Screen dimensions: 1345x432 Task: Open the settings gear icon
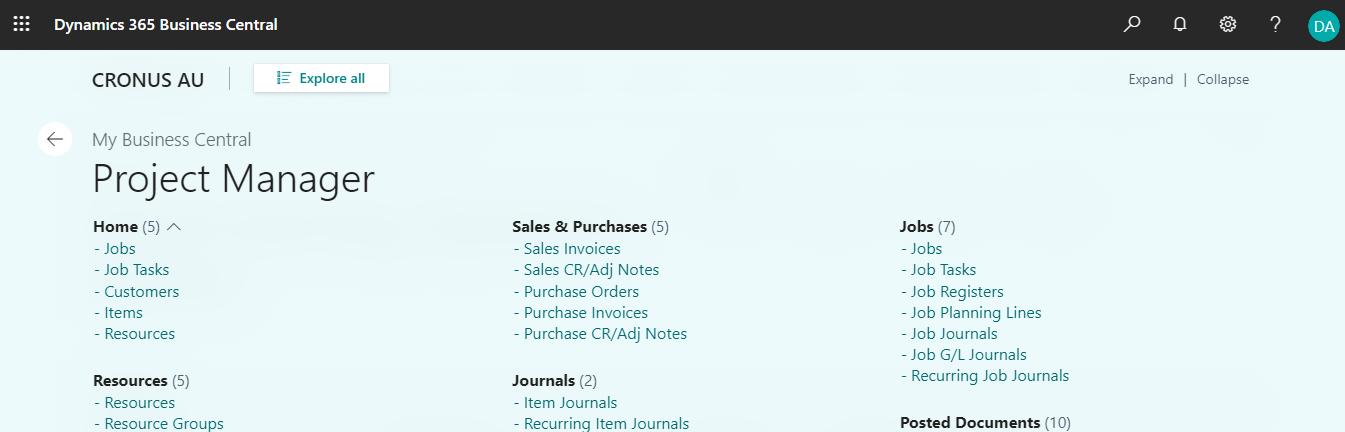coord(1228,25)
